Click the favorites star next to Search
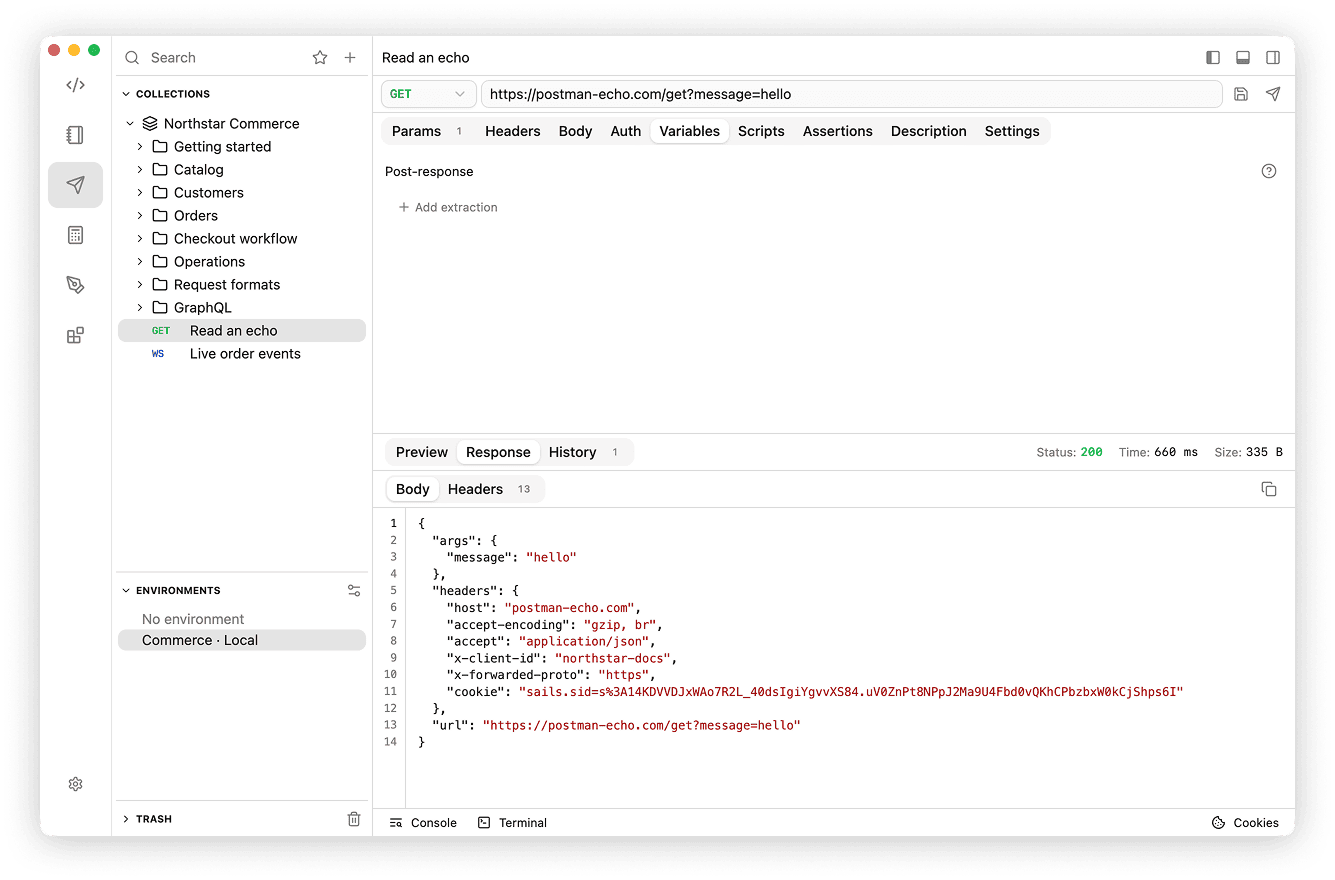The height and width of the screenshot is (880, 1335). pyautogui.click(x=320, y=58)
